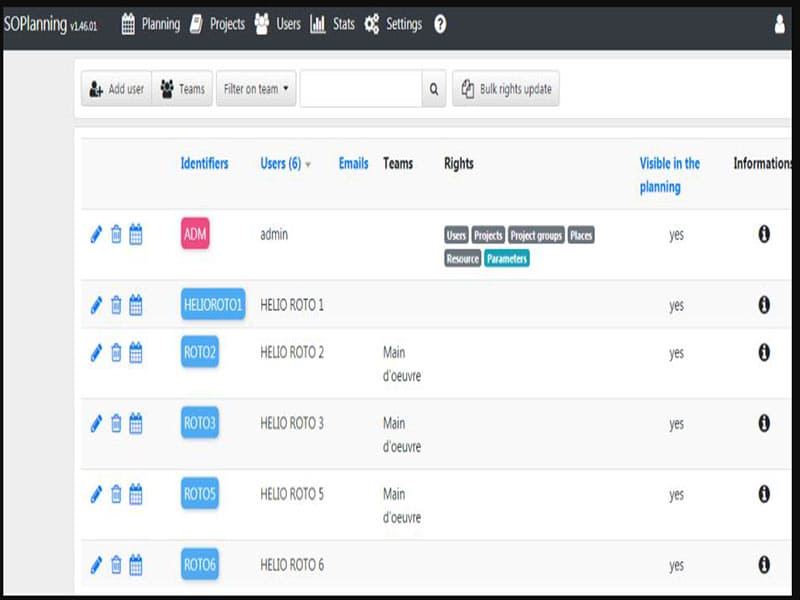The height and width of the screenshot is (600, 800).
Task: Click the Places rights tag
Action: (581, 235)
